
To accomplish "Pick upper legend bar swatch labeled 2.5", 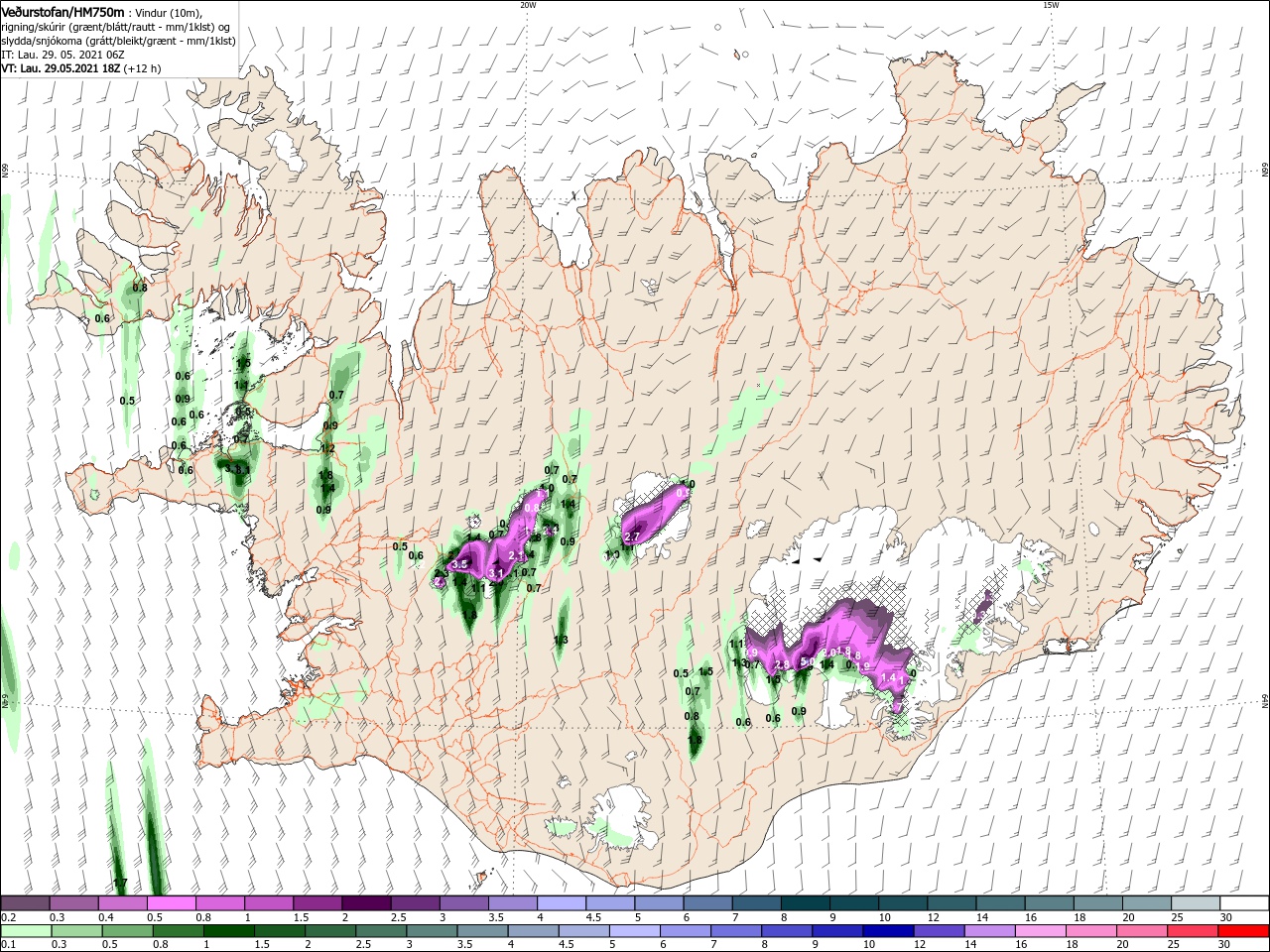I will click(x=415, y=902).
